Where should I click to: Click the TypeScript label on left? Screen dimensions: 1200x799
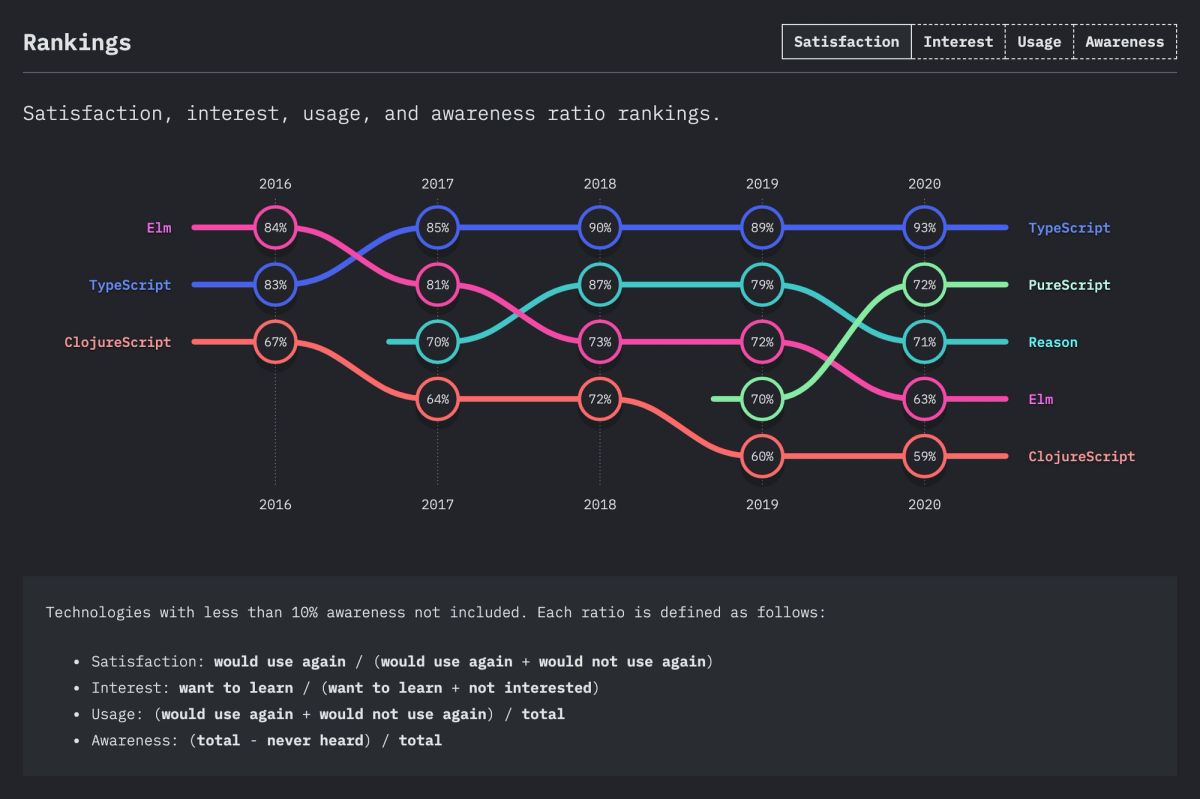coord(130,285)
